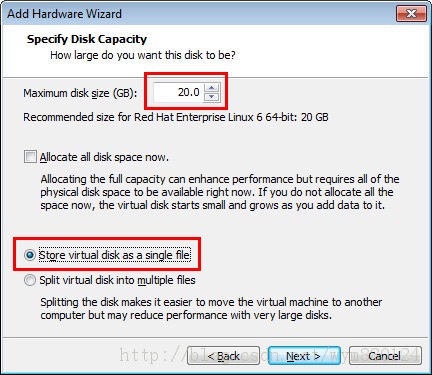Decrease disk size with the down arrow
The height and width of the screenshot is (375, 432).
[x=211, y=97]
